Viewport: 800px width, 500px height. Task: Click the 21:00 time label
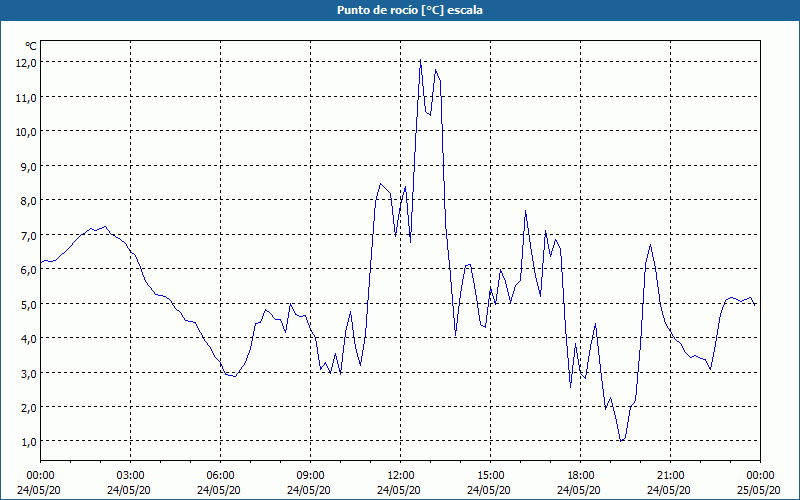coord(670,476)
